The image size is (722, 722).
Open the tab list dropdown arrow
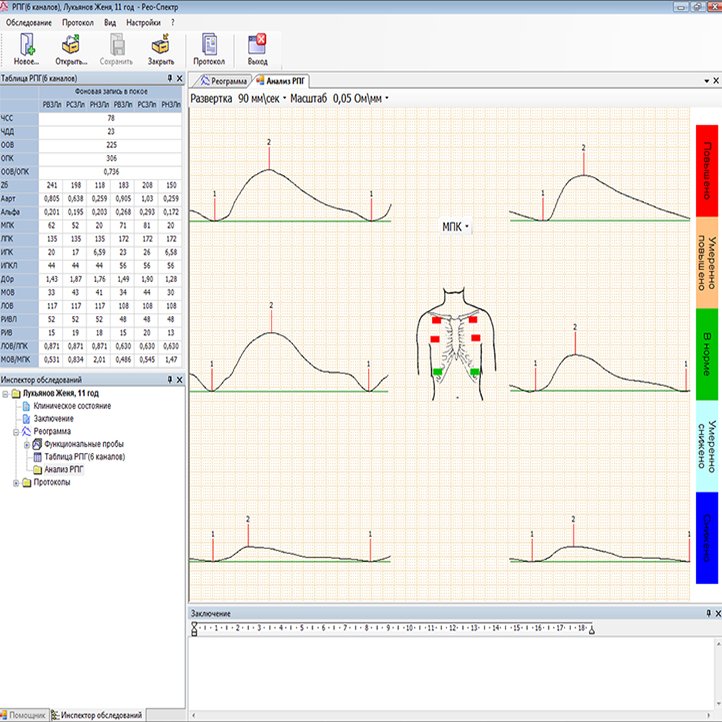706,81
